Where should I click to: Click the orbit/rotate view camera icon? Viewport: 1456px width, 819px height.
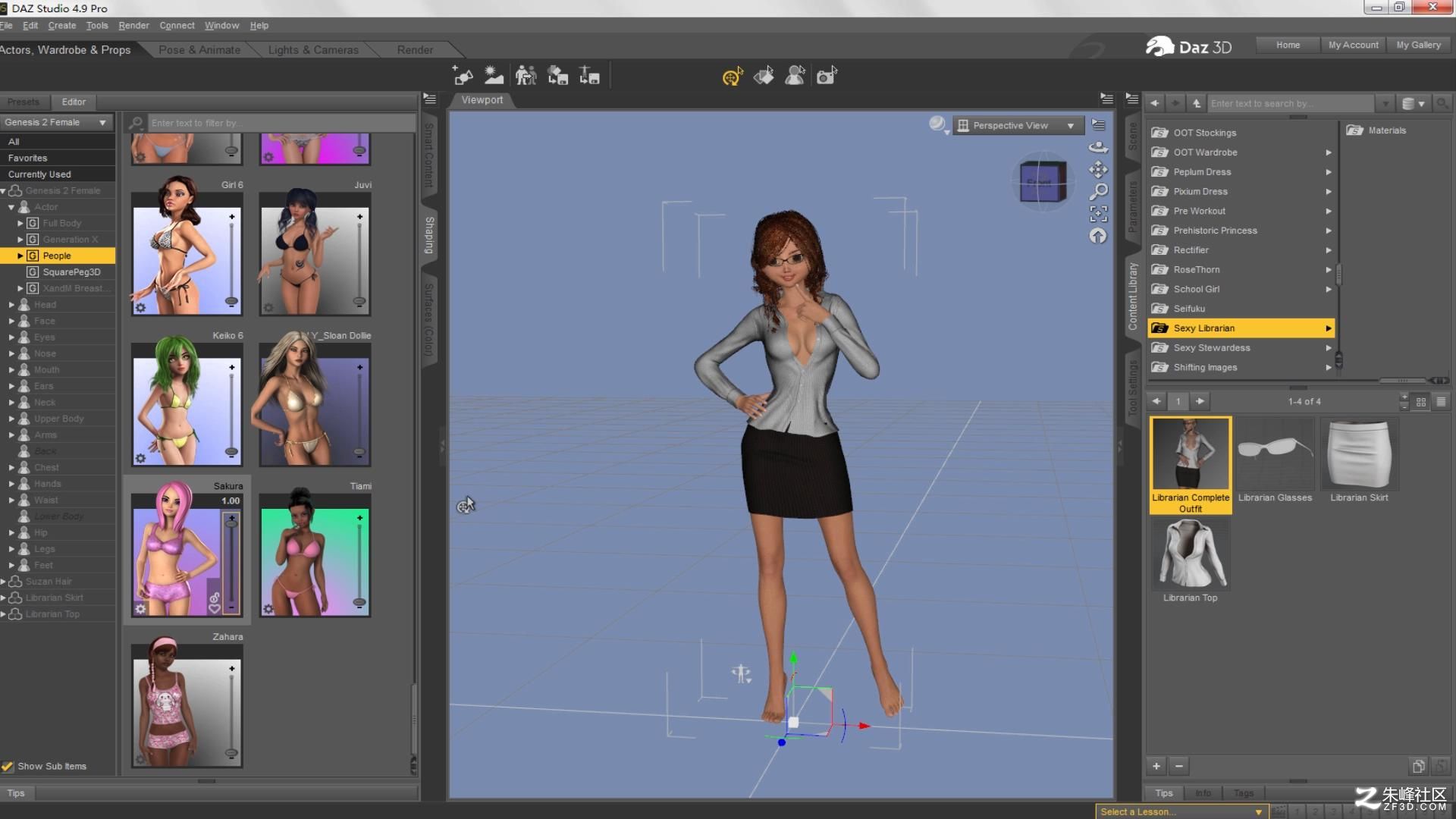pyautogui.click(x=1098, y=148)
